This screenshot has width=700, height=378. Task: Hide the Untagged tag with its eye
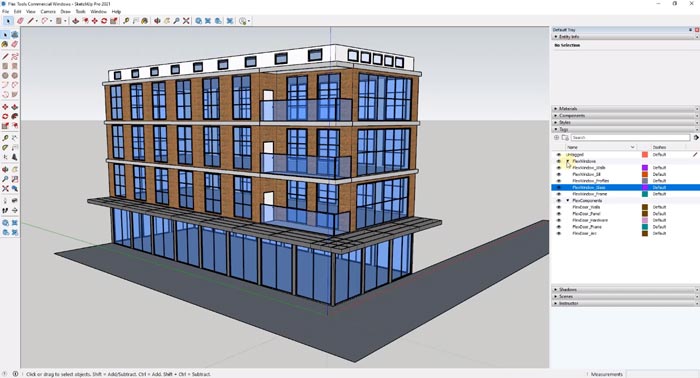(558, 154)
